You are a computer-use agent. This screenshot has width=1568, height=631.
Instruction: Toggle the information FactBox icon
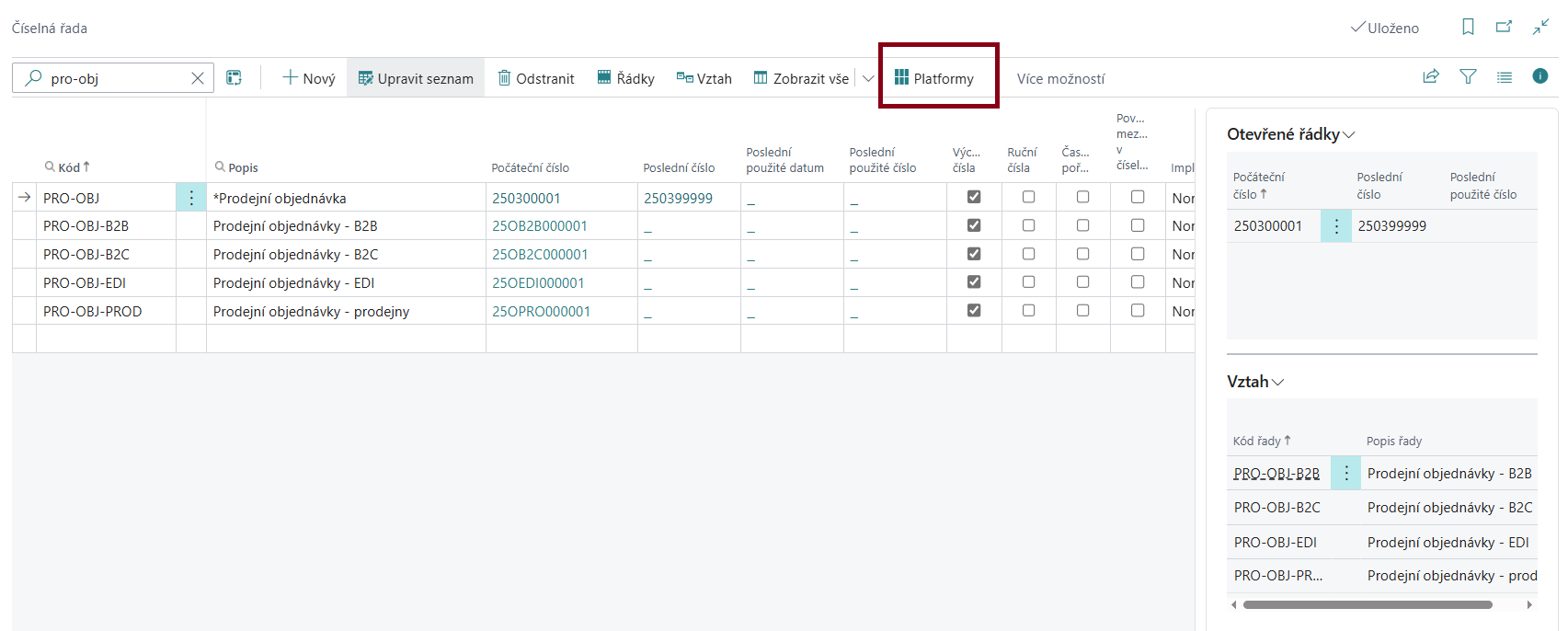pyautogui.click(x=1539, y=76)
